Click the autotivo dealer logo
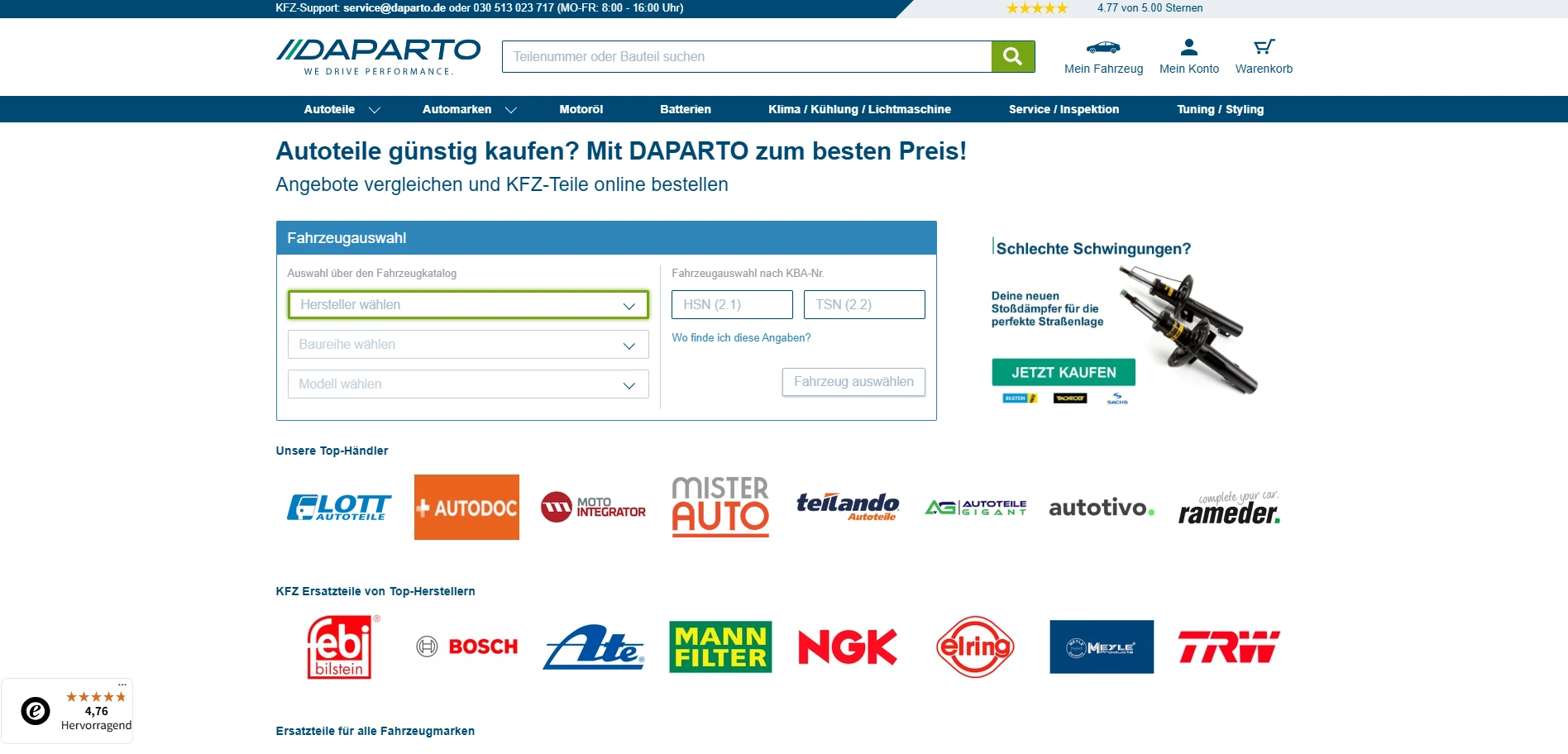 [x=1102, y=508]
